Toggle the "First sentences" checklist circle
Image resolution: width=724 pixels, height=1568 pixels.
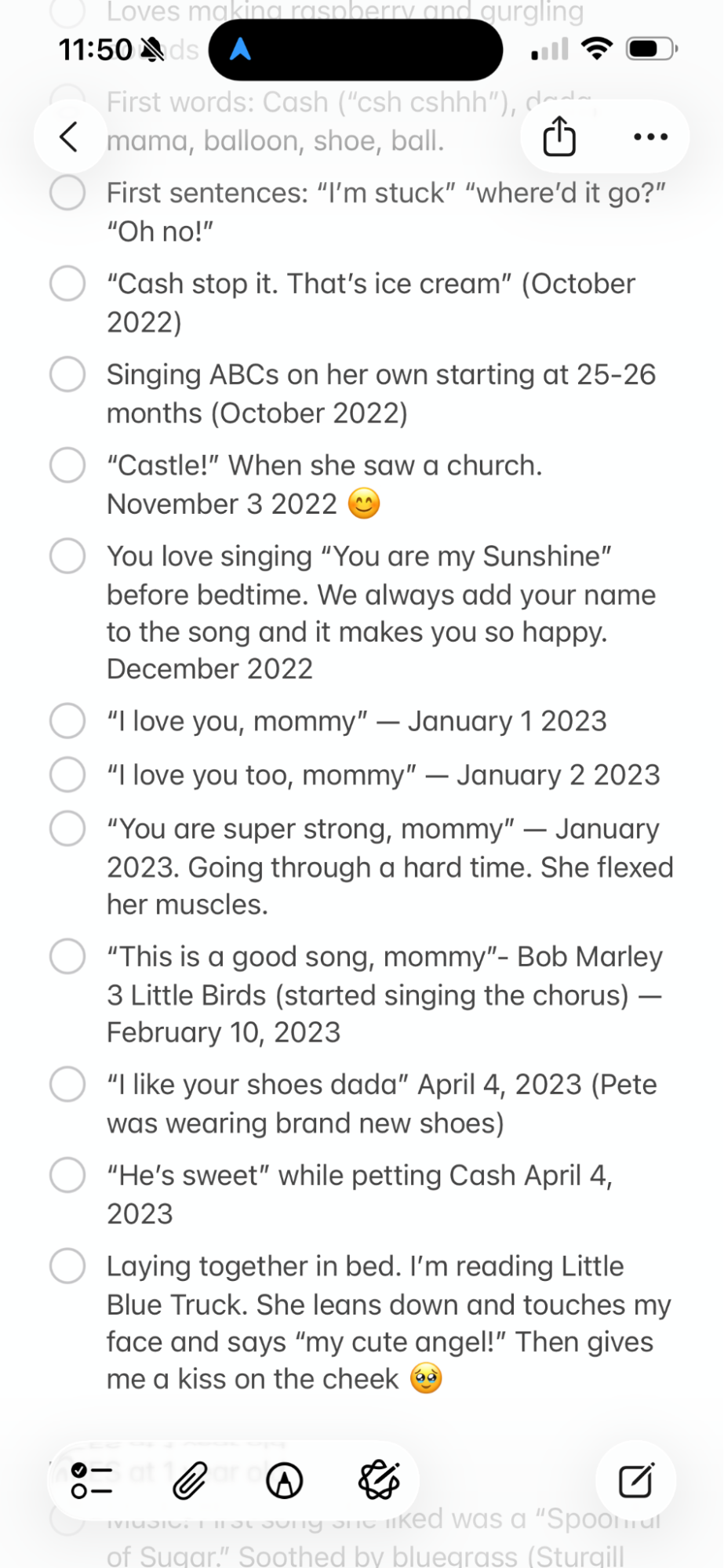point(67,192)
